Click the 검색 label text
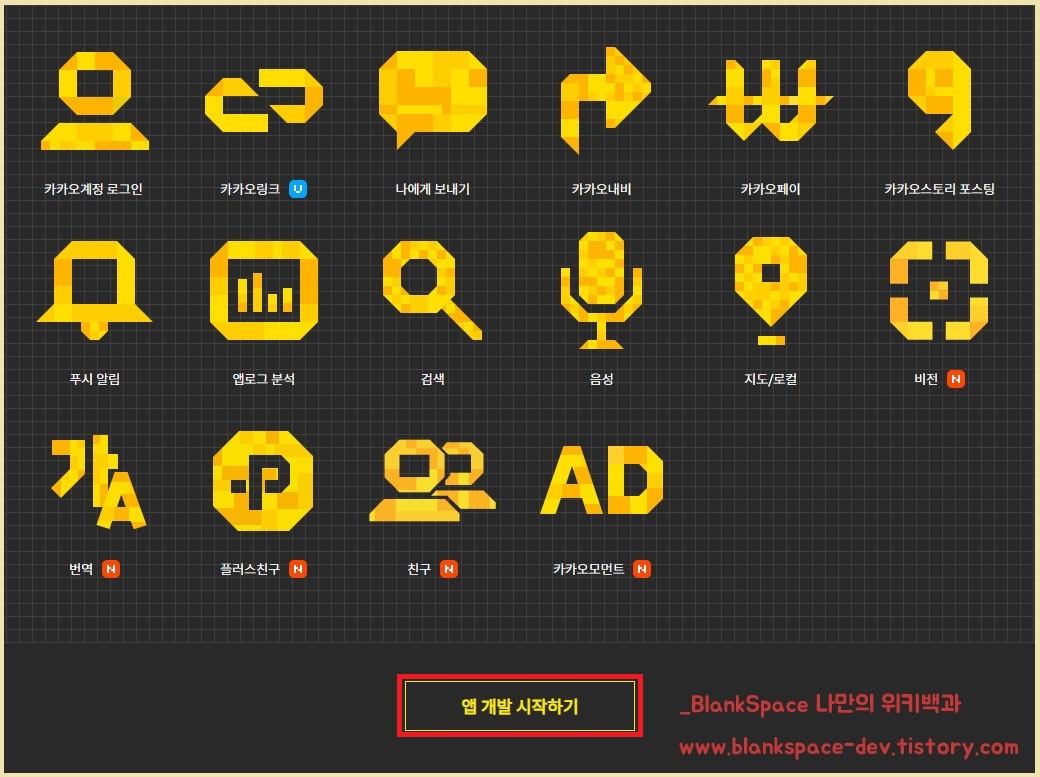This screenshot has height=777, width=1040. coord(432,379)
